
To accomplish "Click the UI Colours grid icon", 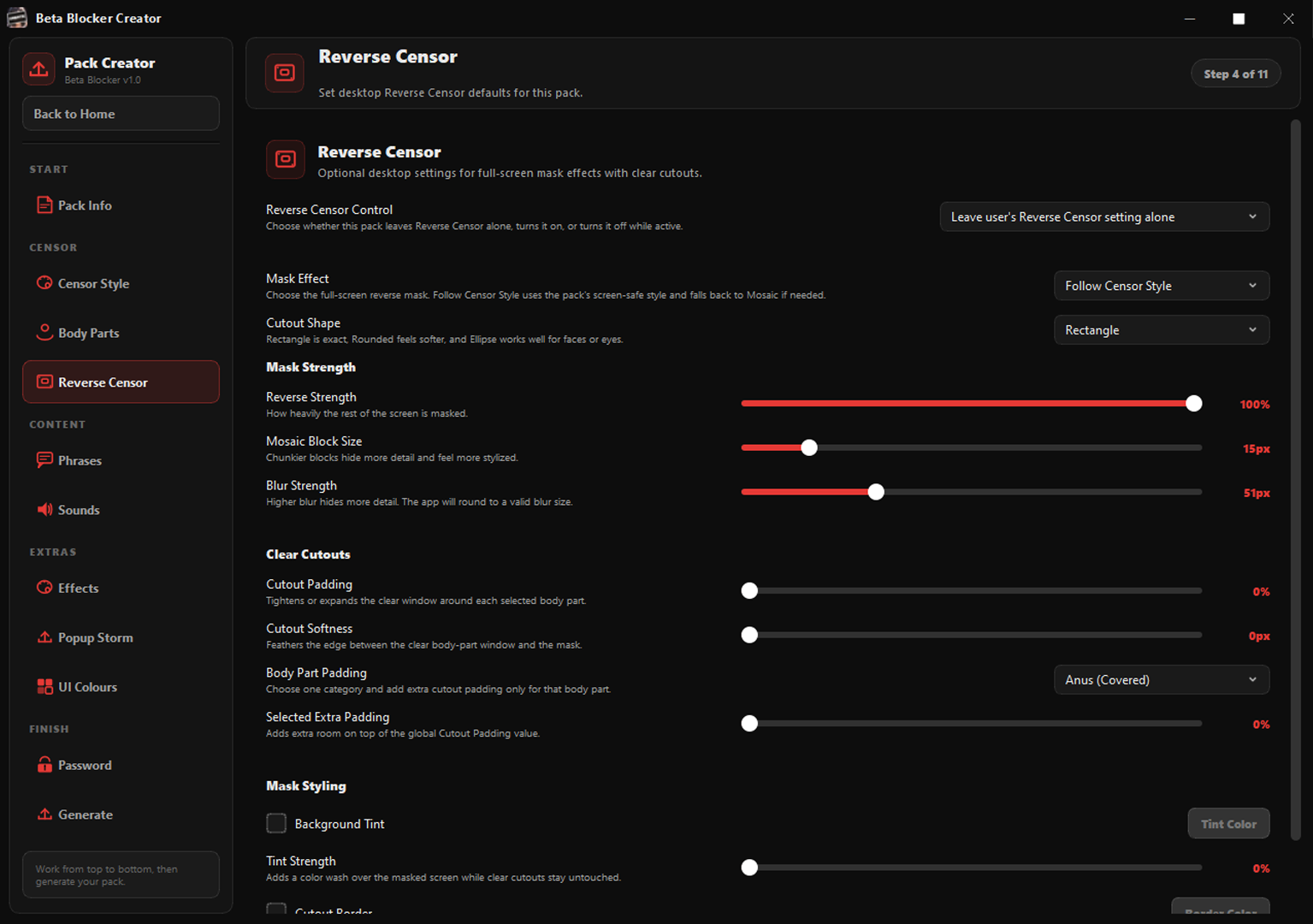I will pyautogui.click(x=44, y=686).
